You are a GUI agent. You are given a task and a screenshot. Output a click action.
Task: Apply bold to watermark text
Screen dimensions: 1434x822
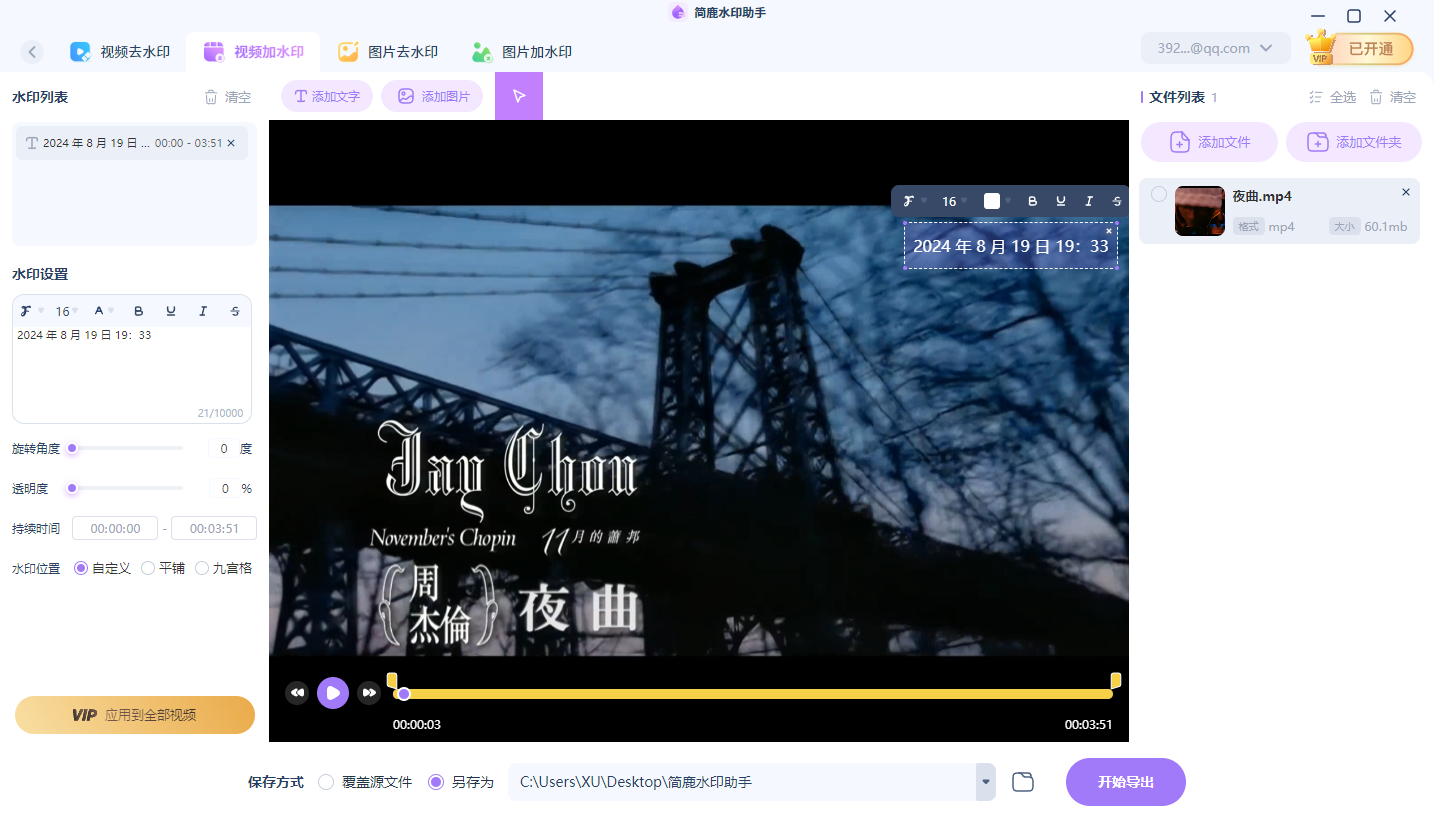(139, 311)
